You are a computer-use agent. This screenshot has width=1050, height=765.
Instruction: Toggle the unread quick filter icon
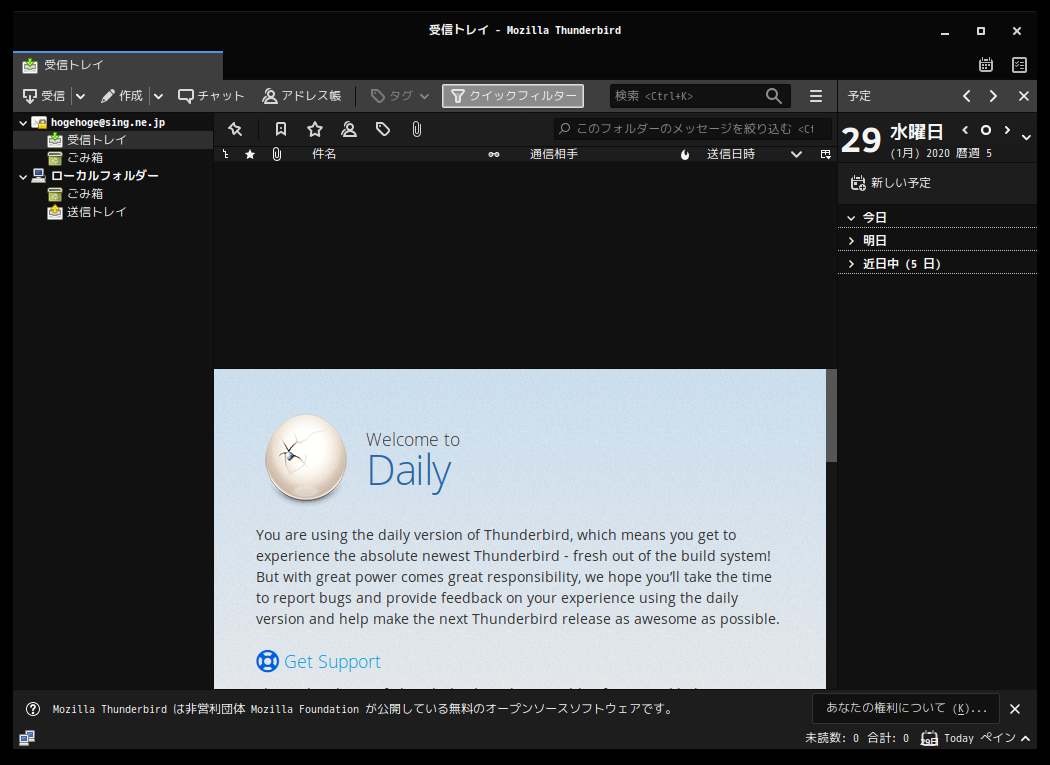click(x=281, y=129)
